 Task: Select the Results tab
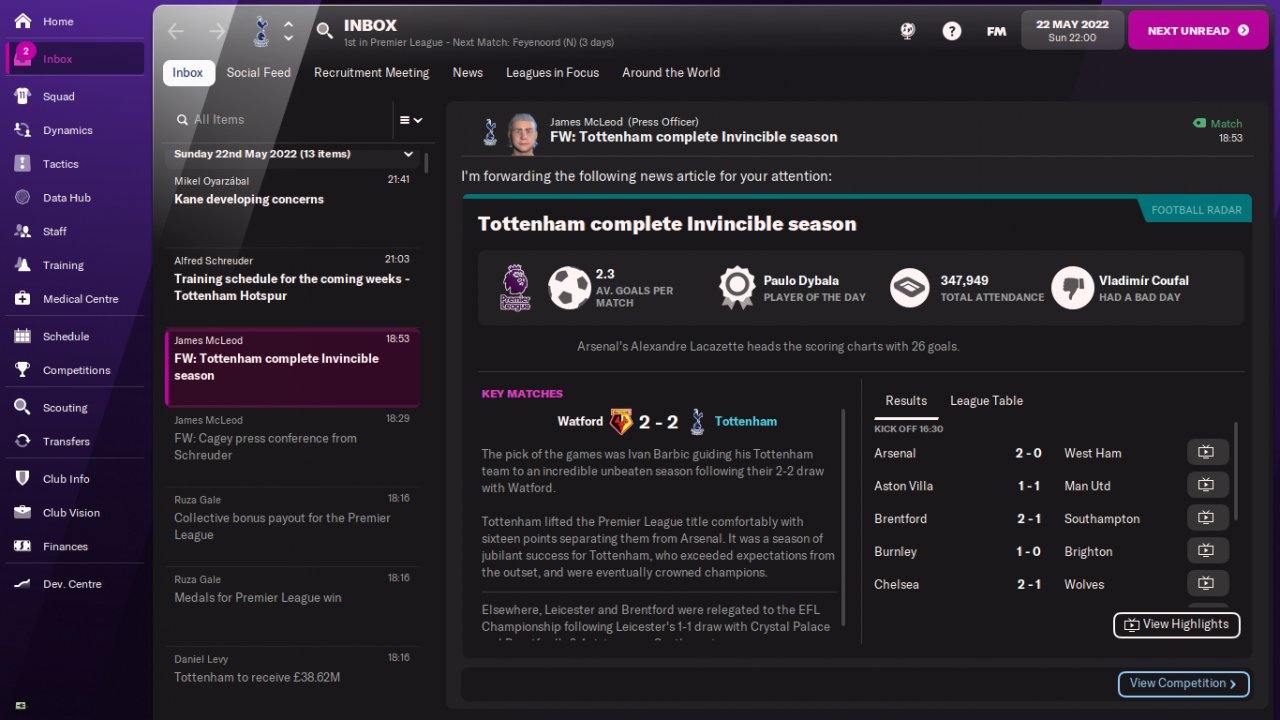pos(906,400)
